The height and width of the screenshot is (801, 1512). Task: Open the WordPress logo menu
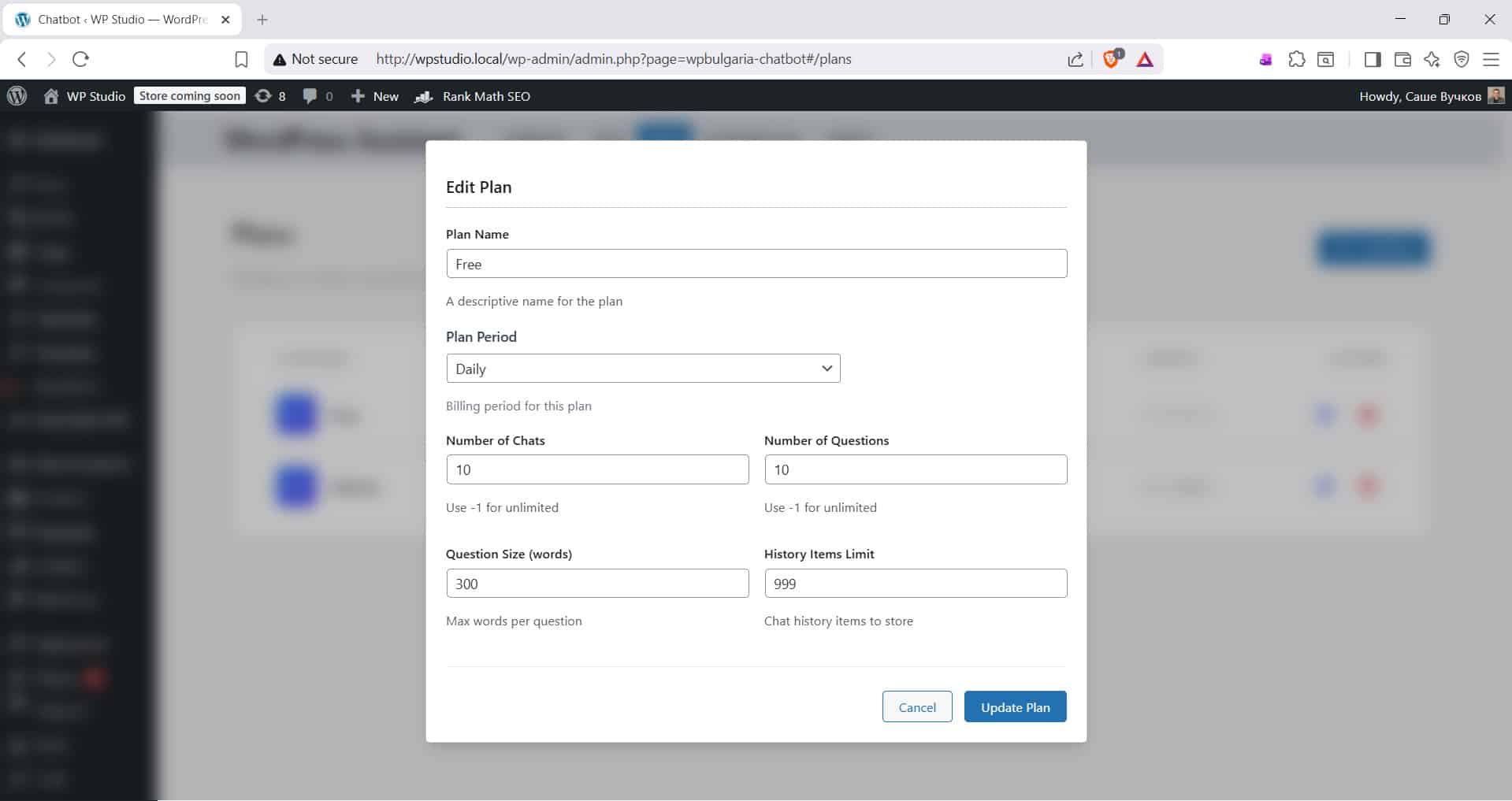[17, 96]
